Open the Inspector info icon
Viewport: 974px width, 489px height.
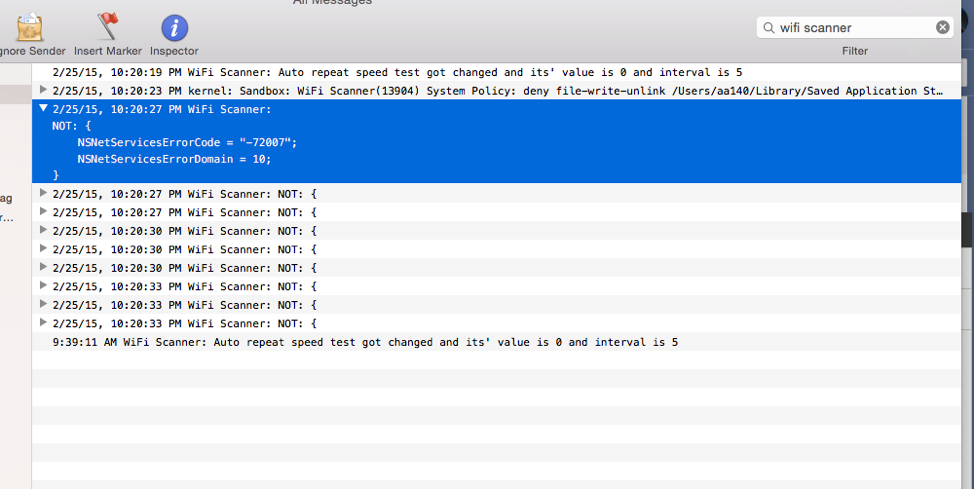[x=175, y=28]
